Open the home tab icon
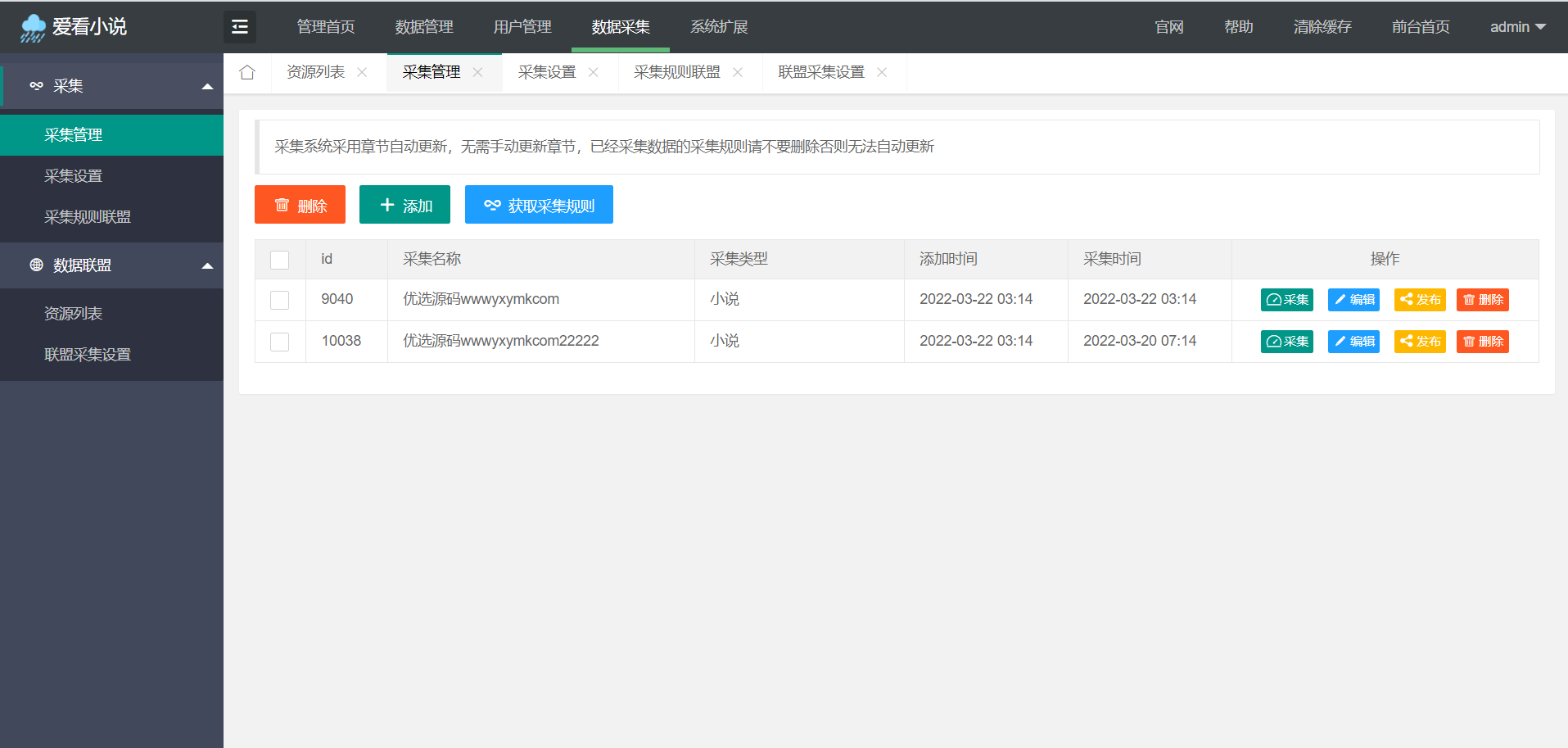The width and height of the screenshot is (1568, 748). pyautogui.click(x=247, y=72)
